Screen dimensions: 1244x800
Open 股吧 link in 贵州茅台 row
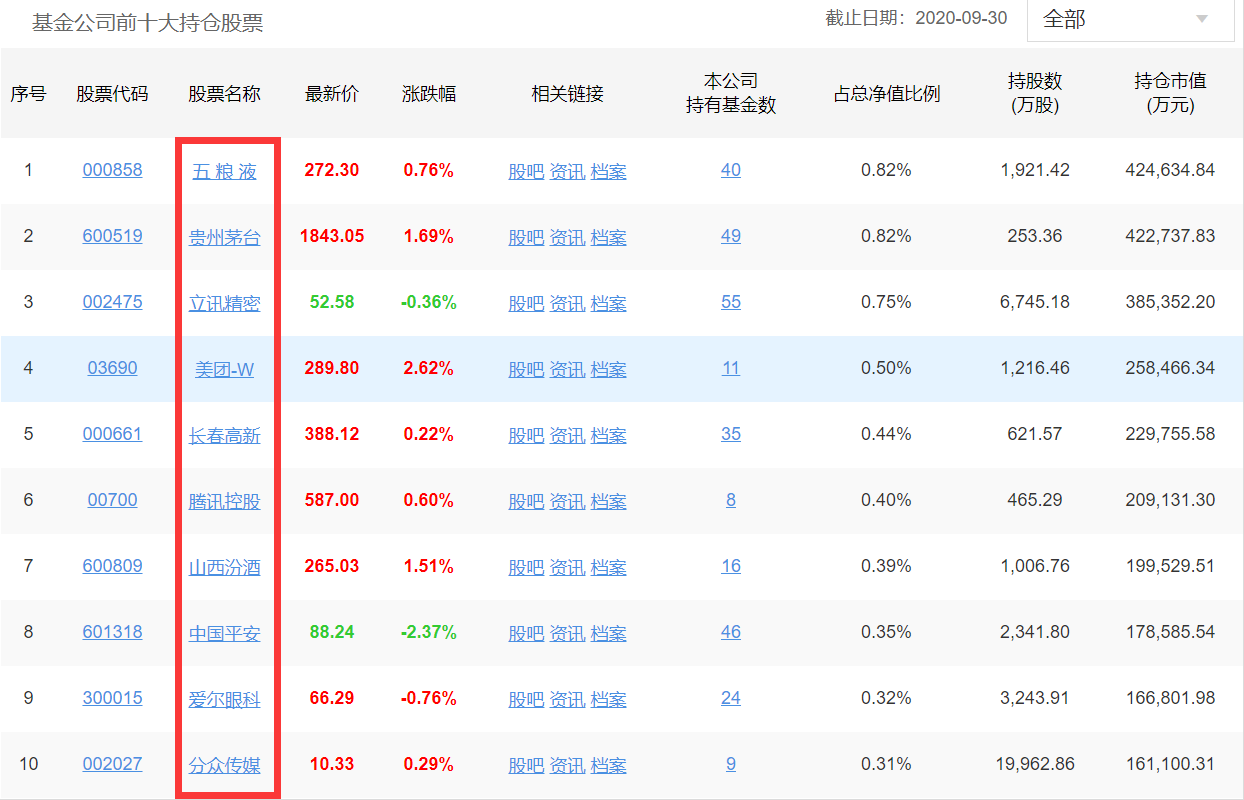(x=526, y=237)
